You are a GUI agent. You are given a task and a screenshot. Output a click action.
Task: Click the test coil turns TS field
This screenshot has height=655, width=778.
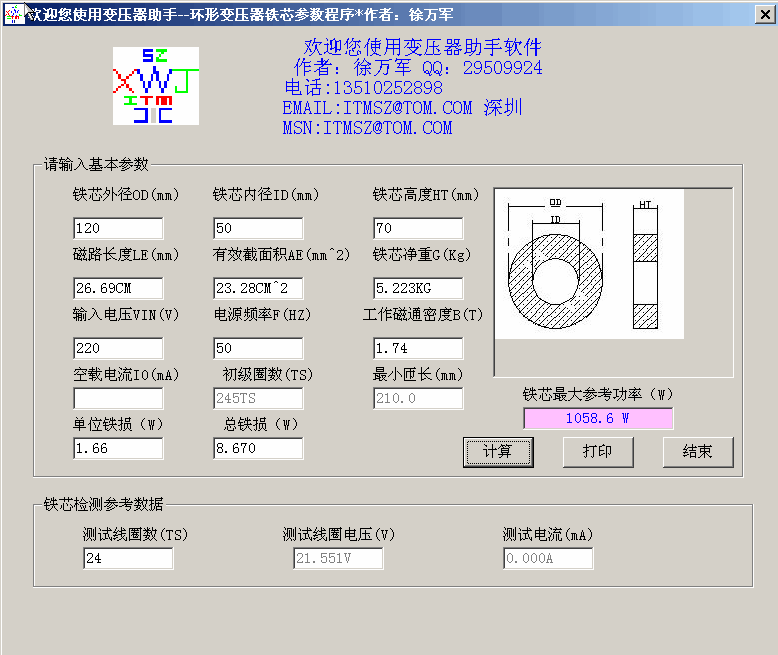127,558
